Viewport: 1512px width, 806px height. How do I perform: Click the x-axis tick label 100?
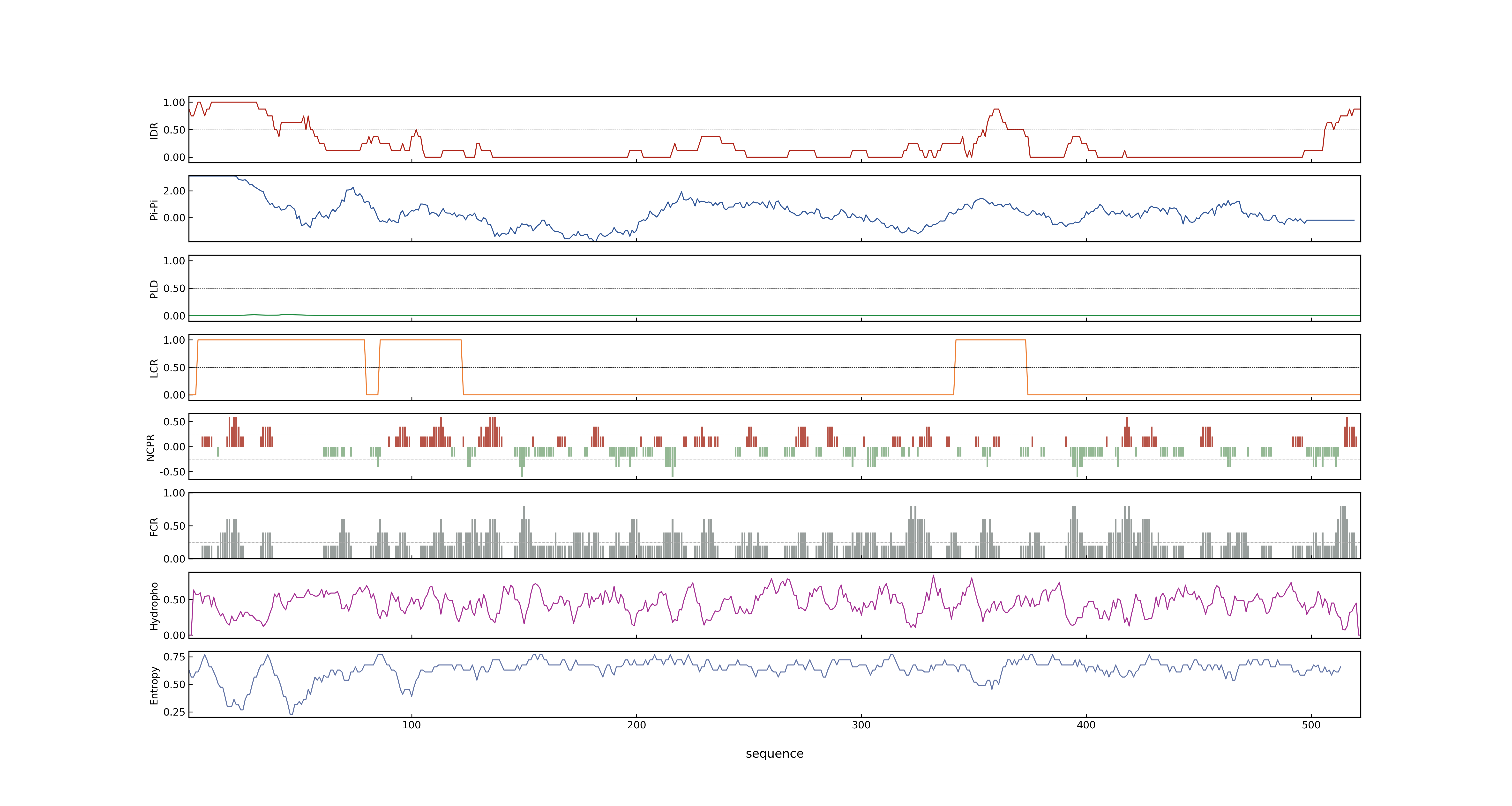point(412,725)
